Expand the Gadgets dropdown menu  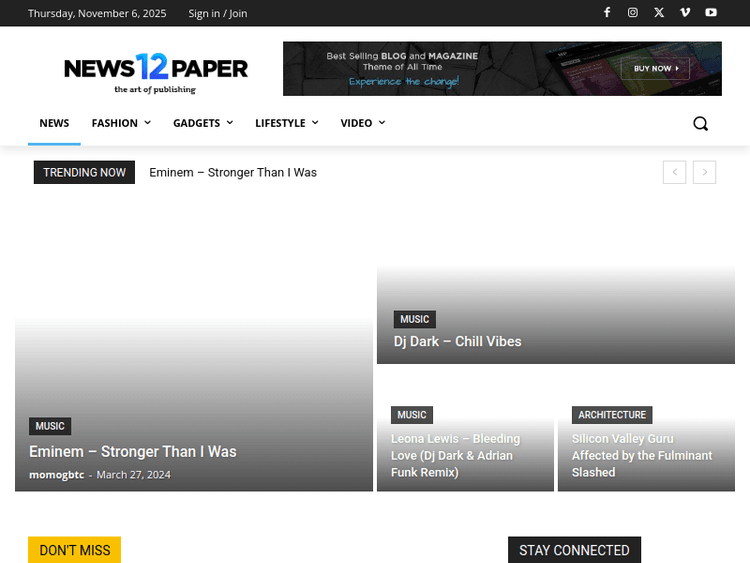click(203, 123)
